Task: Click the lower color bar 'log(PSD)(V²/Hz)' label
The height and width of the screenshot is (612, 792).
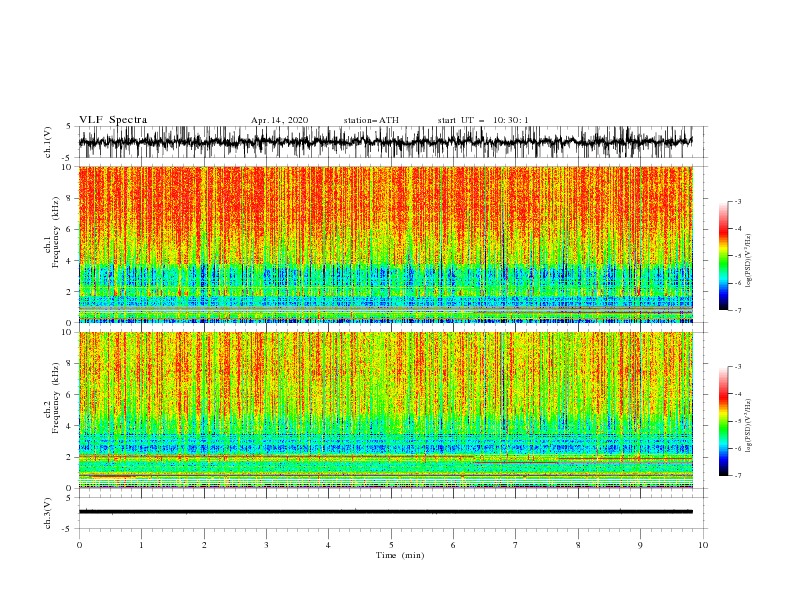Action: 748,426
